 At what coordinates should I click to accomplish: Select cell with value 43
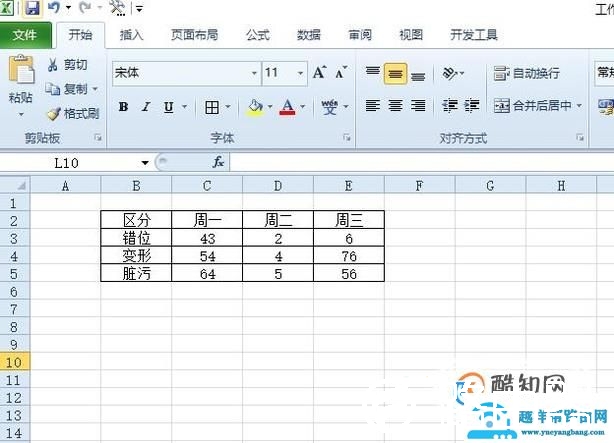tap(207, 238)
